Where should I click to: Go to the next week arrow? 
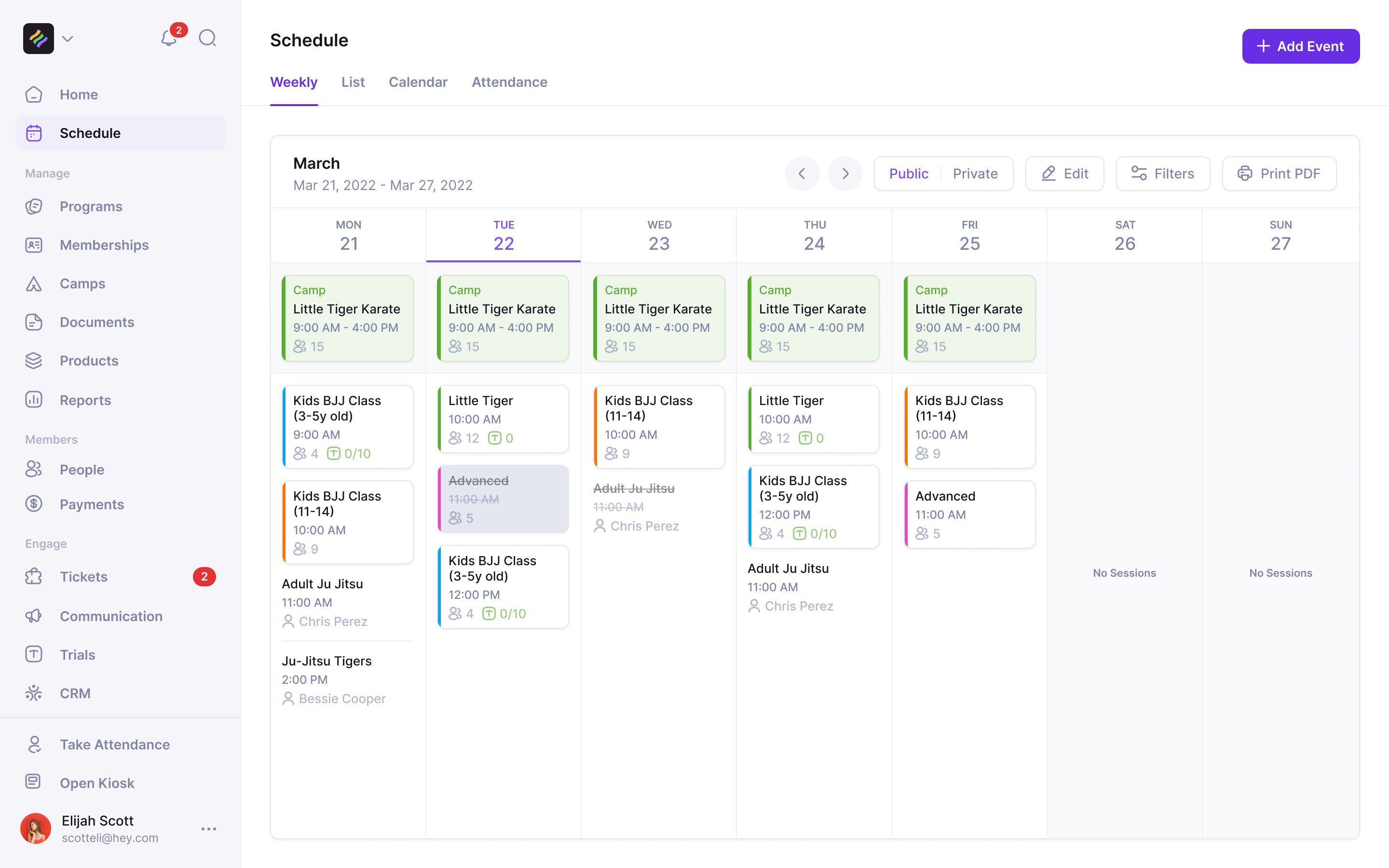pos(845,174)
